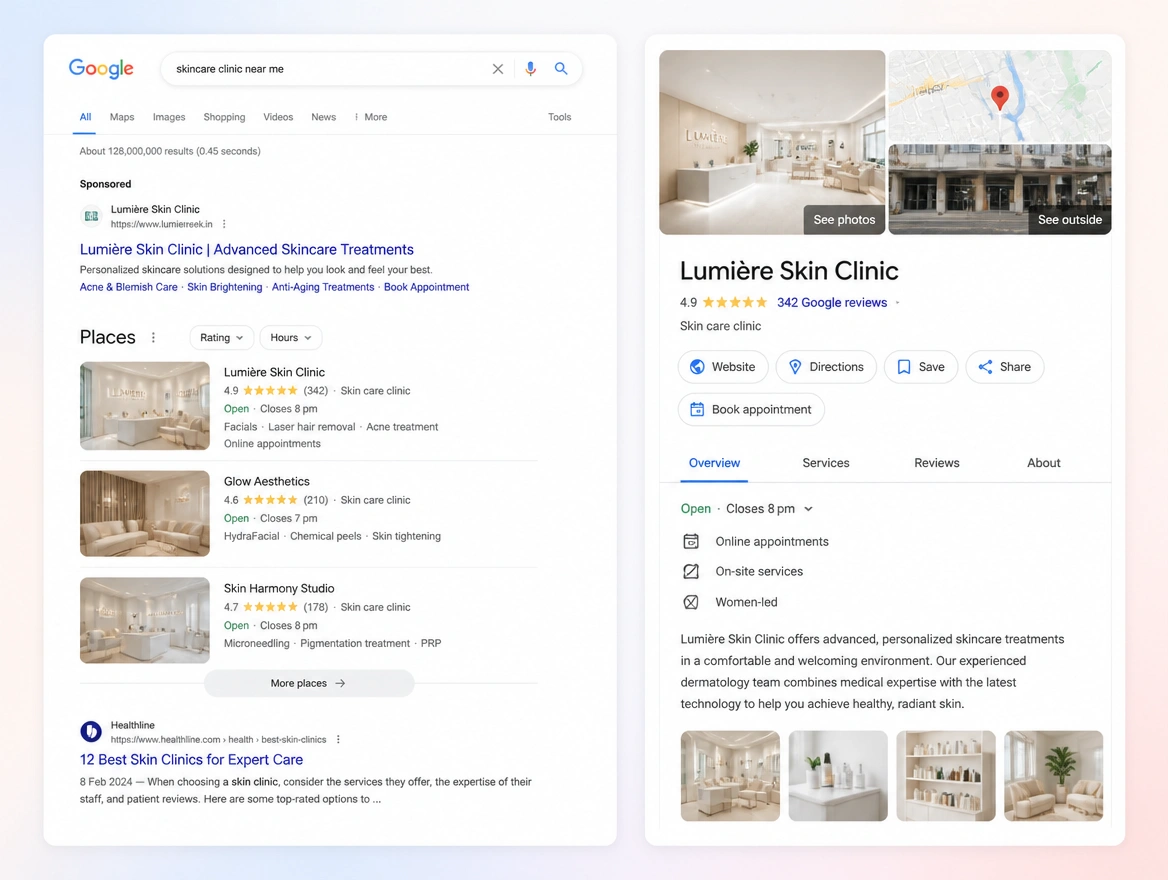Expand opening hours chevron beside Closes 8 pm
This screenshot has height=880, width=1168.
click(808, 509)
